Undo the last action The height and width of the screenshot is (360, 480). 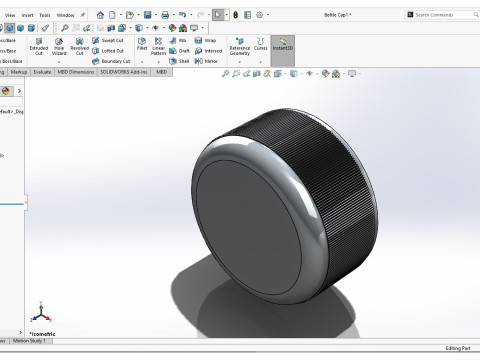point(182,15)
